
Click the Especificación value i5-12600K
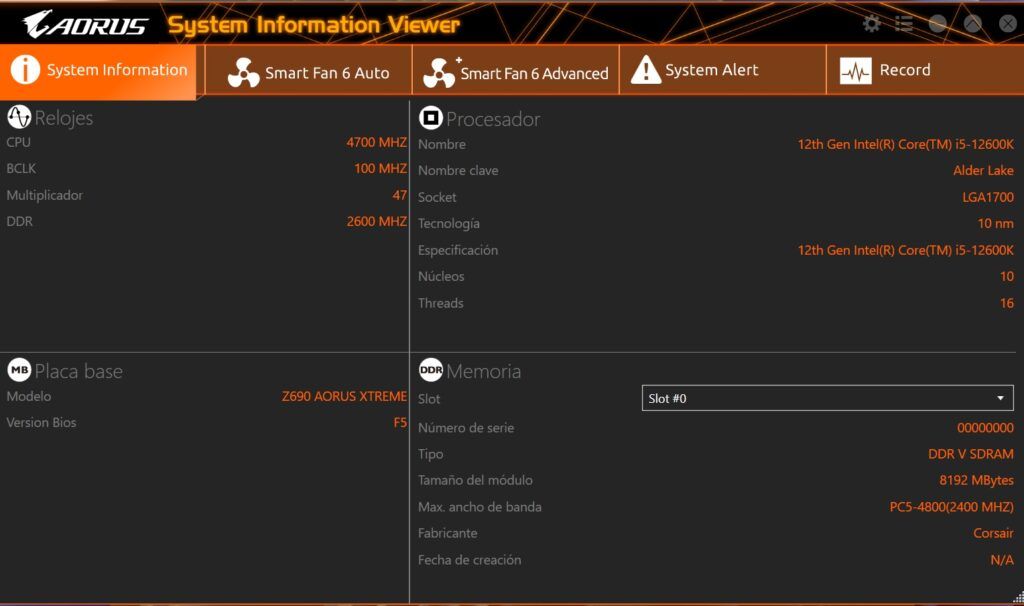click(x=905, y=250)
